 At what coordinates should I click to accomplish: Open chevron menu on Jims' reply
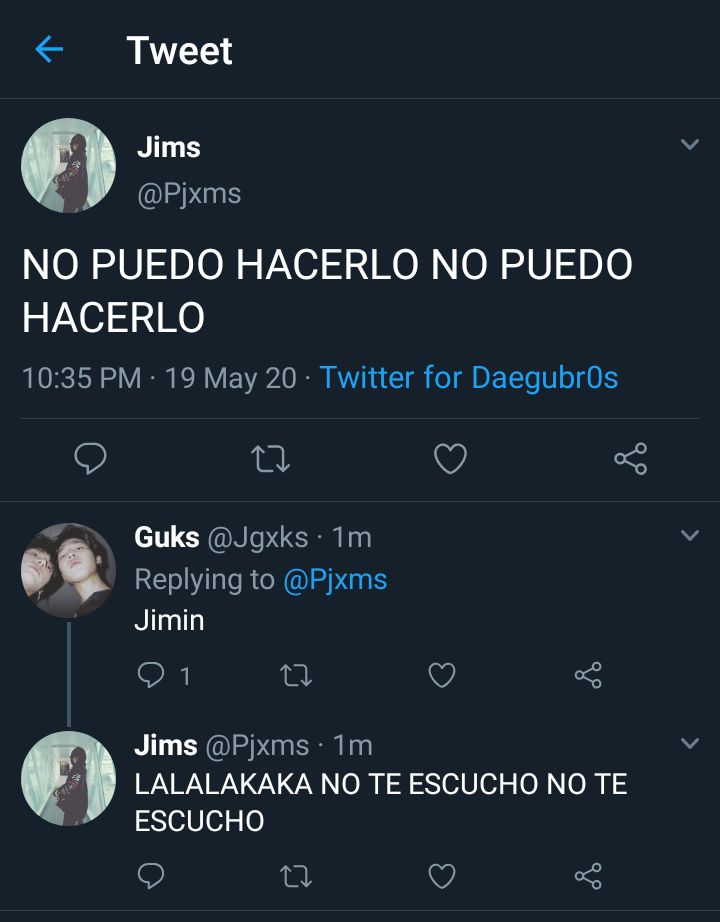click(689, 743)
